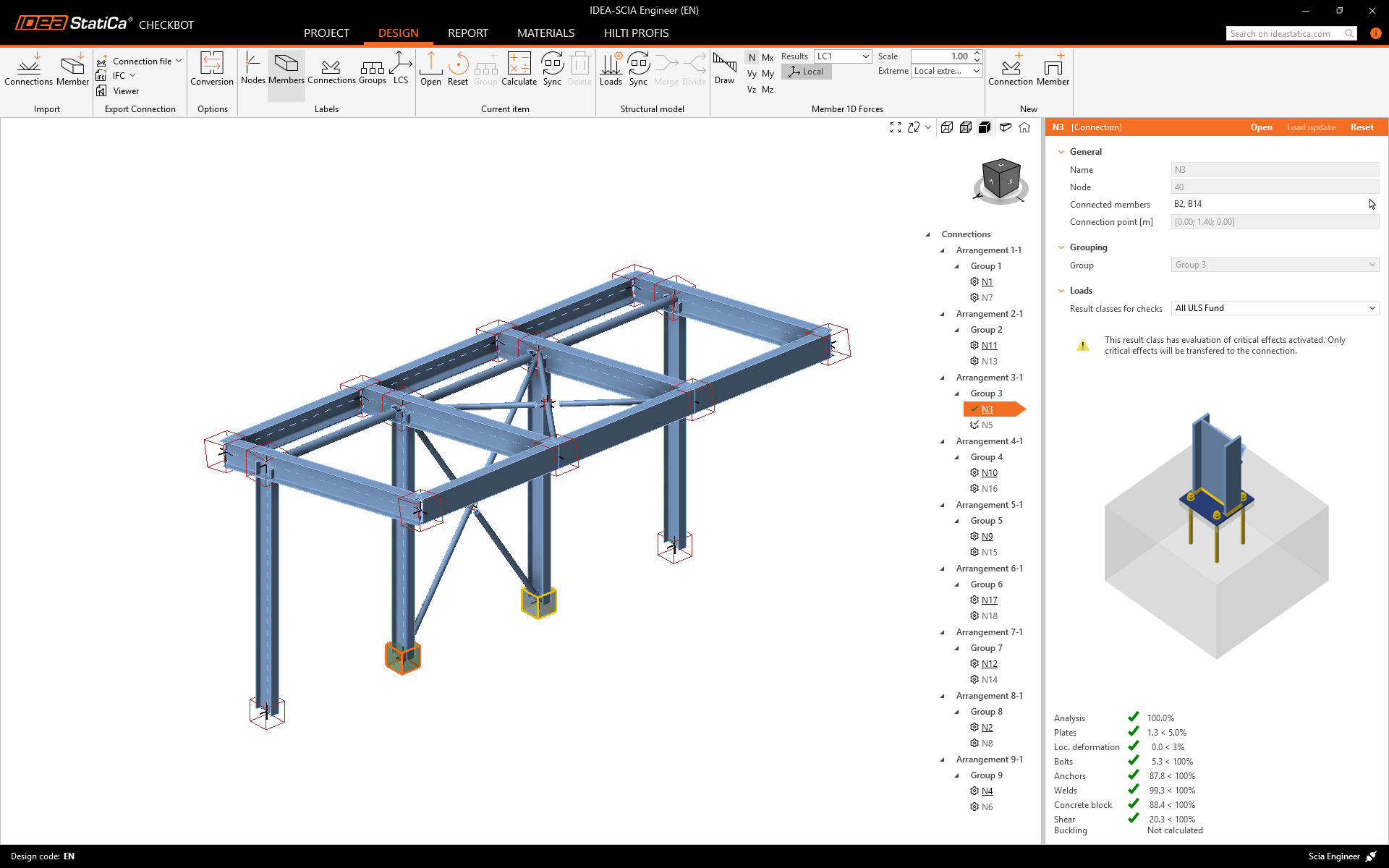1389x868 pixels.
Task: Click Open for connection N3
Action: [x=1261, y=127]
